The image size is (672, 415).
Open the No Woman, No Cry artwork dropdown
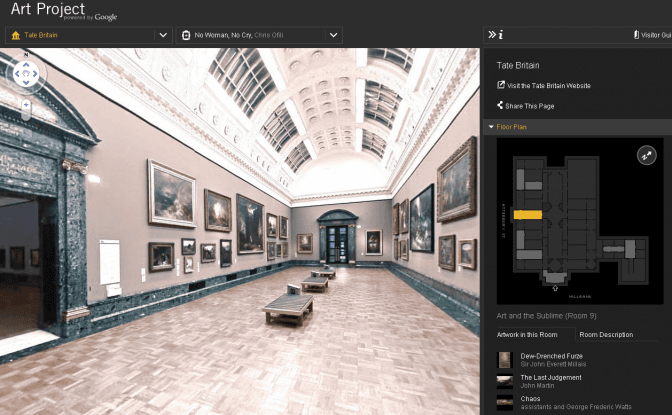click(x=333, y=35)
